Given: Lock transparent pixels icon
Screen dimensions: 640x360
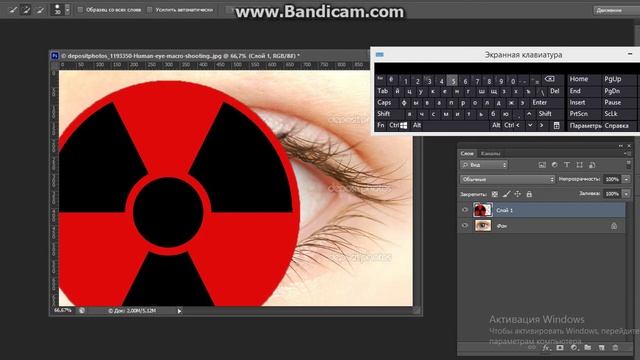Looking at the screenshot, I should point(495,194).
